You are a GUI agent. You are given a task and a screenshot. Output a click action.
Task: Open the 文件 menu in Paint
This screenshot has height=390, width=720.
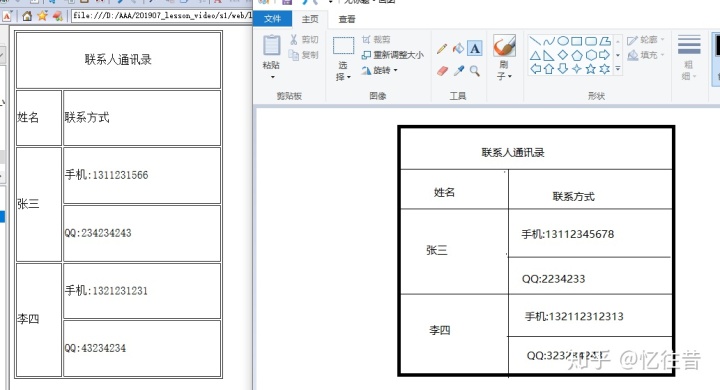tap(272, 19)
